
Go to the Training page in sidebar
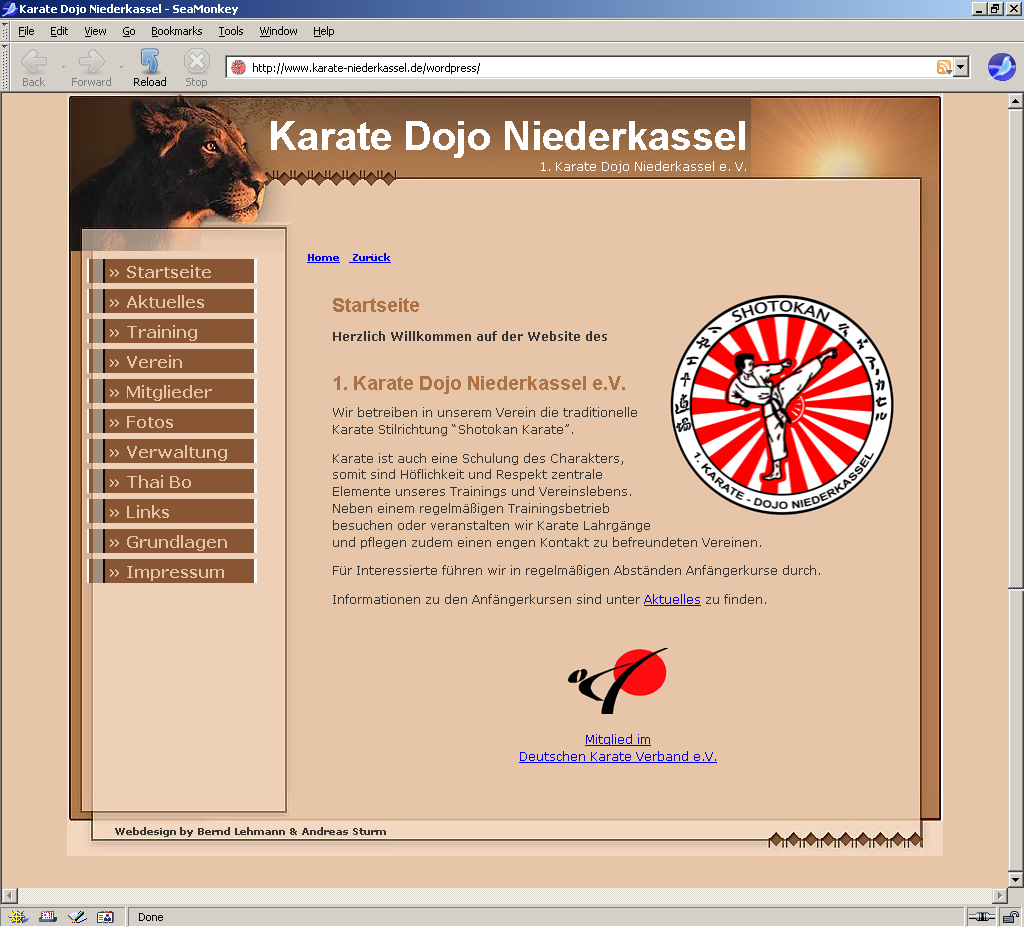(162, 332)
